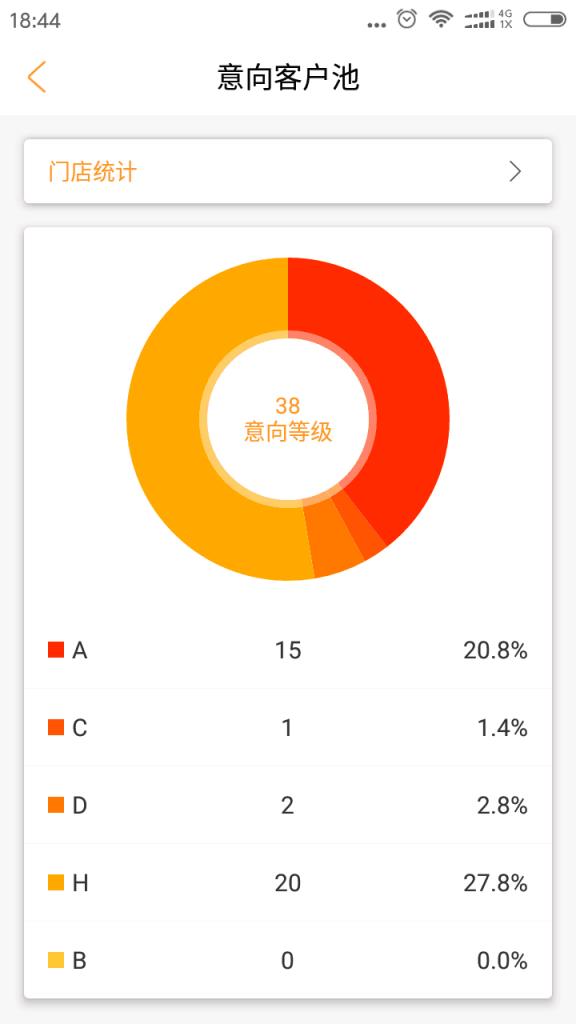Tap the alarm clock status bar icon
The image size is (576, 1024).
coord(405,18)
